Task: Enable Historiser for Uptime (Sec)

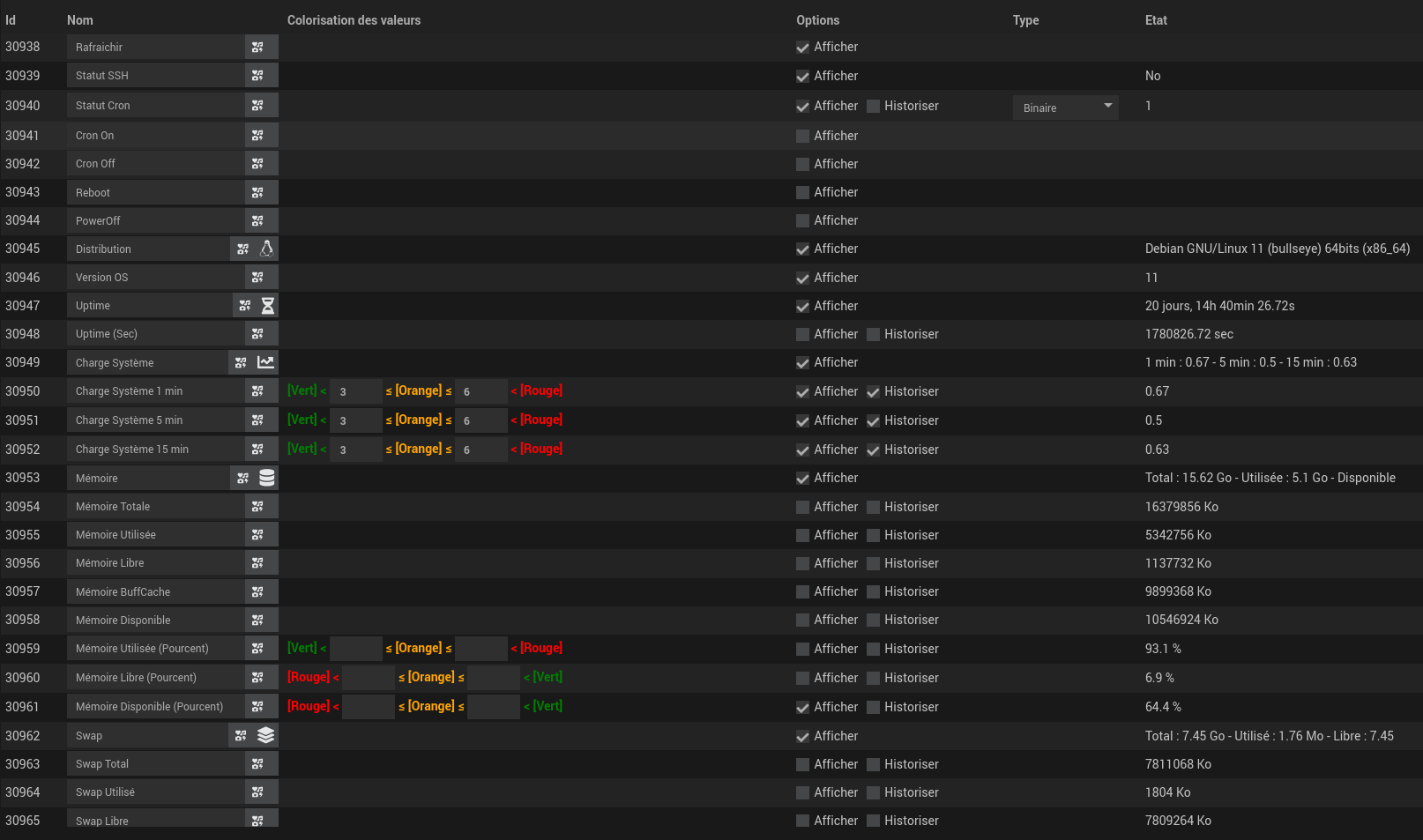Action: [x=873, y=335]
